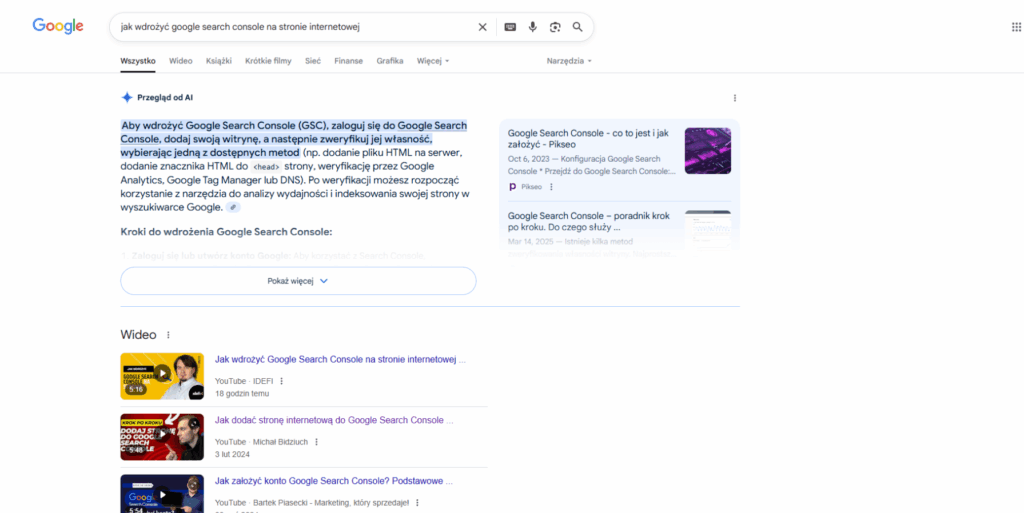Viewport: 1024px width, 513px height.
Task: Switch to the Książki tab
Action: [x=219, y=61]
